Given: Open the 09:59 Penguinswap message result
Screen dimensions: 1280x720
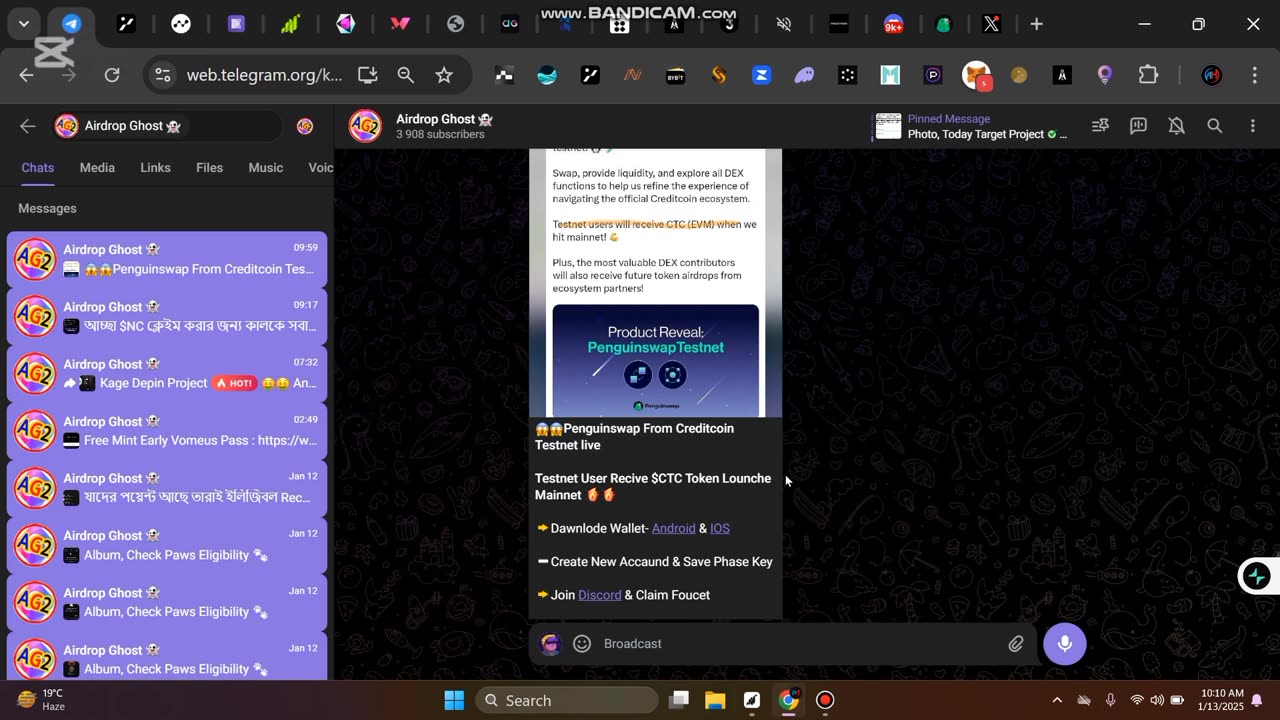Looking at the screenshot, I should (x=167, y=260).
